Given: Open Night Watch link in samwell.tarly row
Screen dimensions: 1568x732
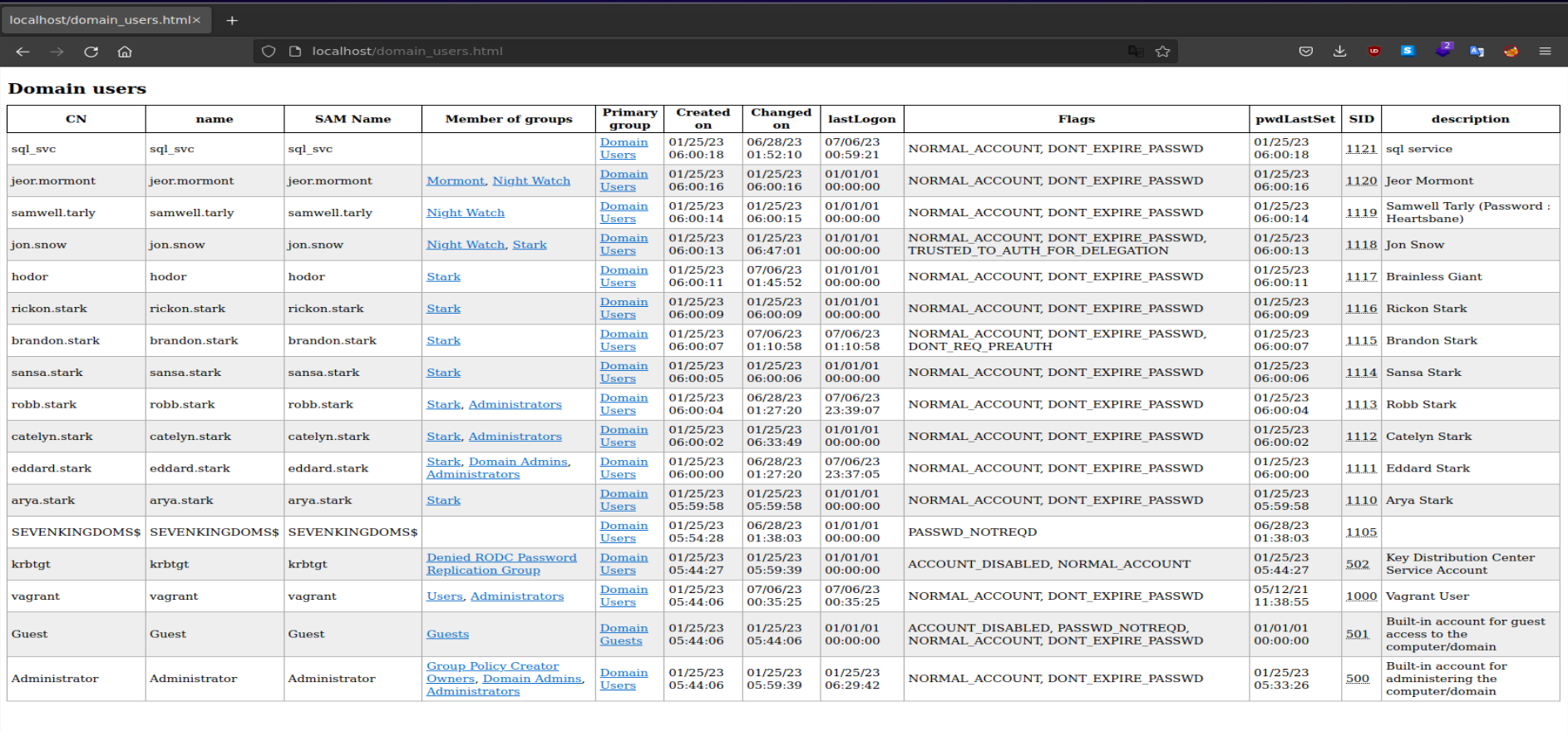Looking at the screenshot, I should (x=466, y=213).
